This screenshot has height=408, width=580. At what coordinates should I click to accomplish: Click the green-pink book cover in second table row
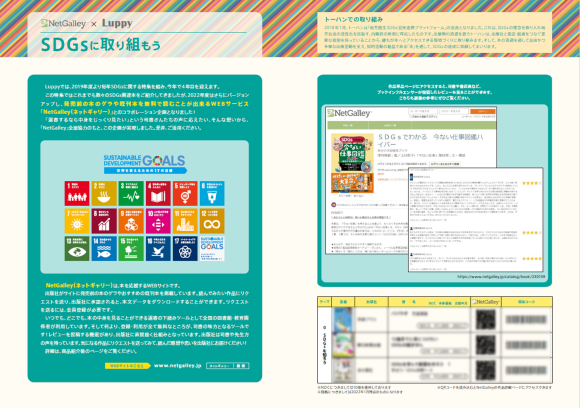(x=343, y=345)
